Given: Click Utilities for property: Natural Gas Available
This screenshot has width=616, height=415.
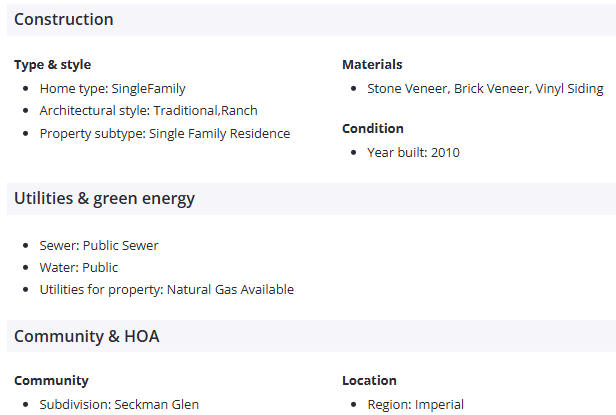Looking at the screenshot, I should coord(167,290).
